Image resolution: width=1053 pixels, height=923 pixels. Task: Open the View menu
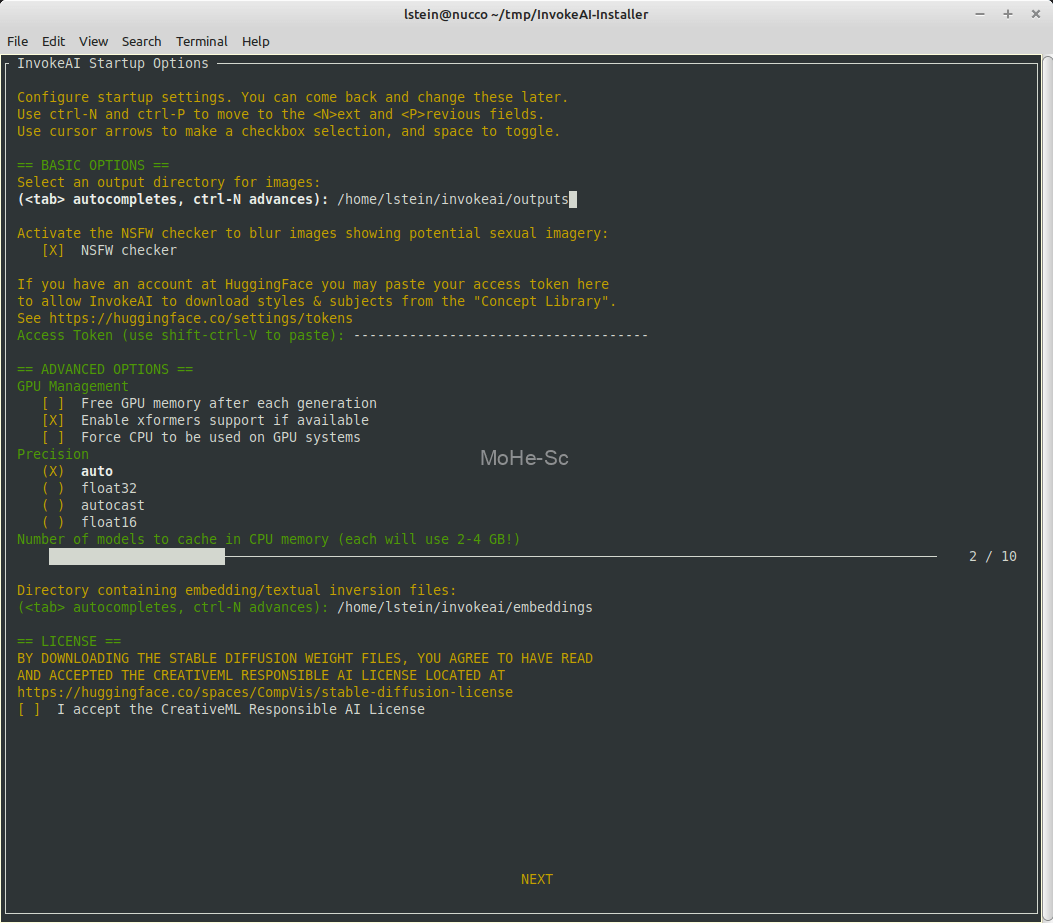pos(93,41)
